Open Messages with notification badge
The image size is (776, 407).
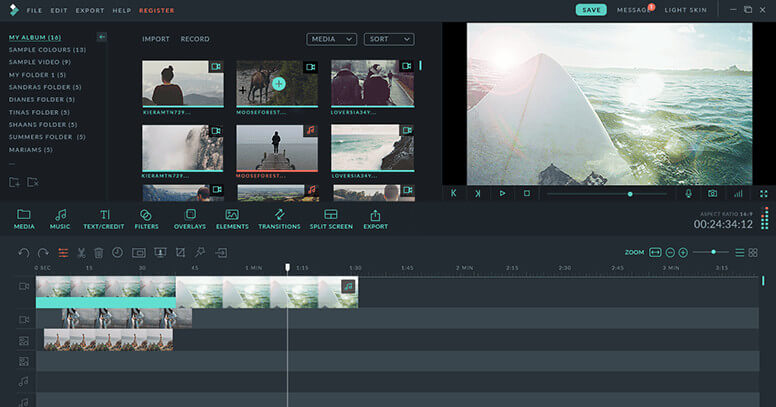634,10
